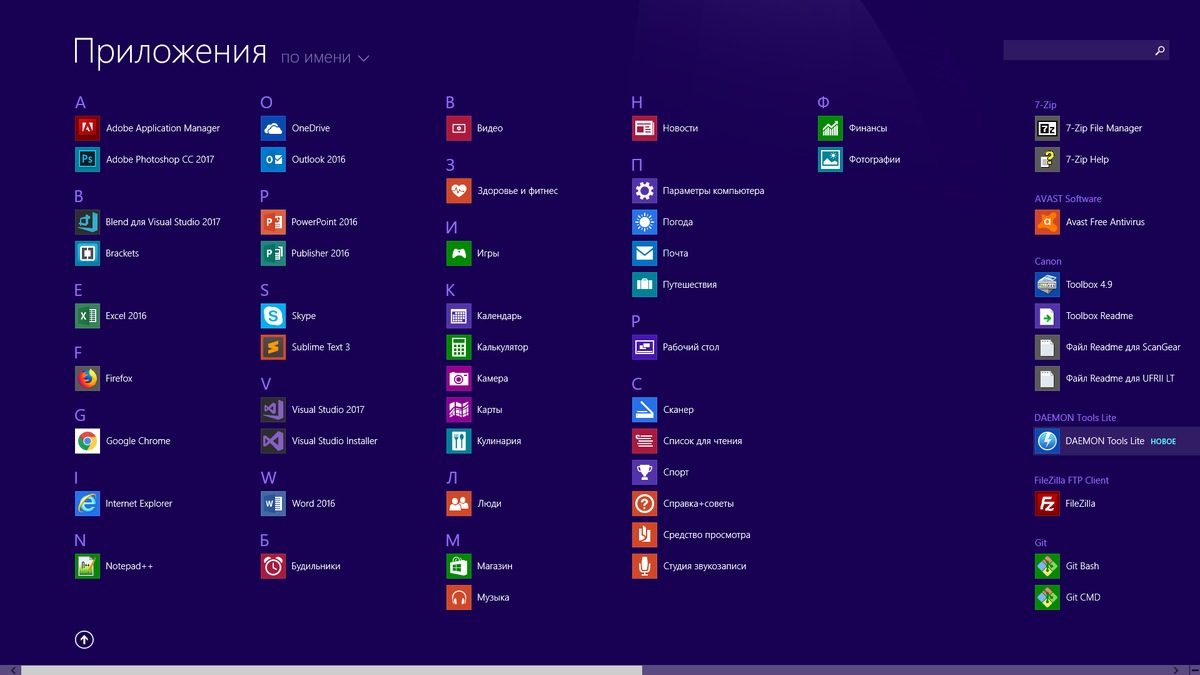Launch Сканер app icon

645,409
